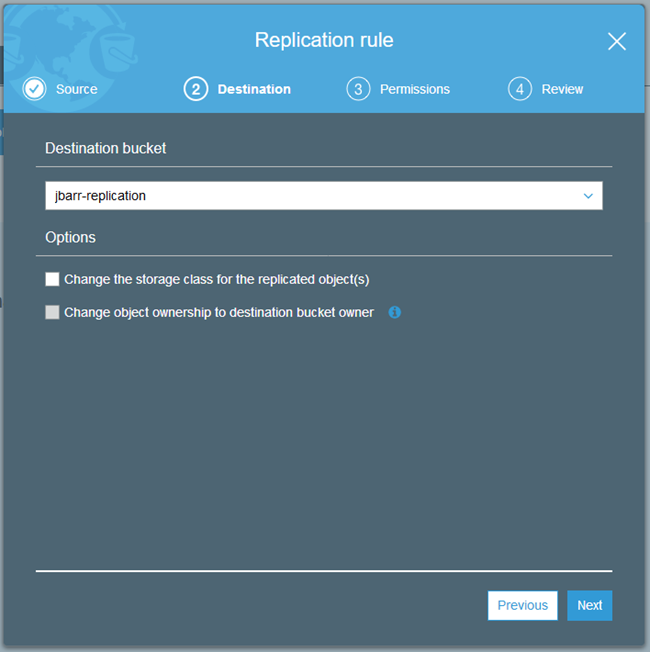Image resolution: width=650 pixels, height=652 pixels.
Task: Click the Source step checkmark icon
Action: pos(35,89)
